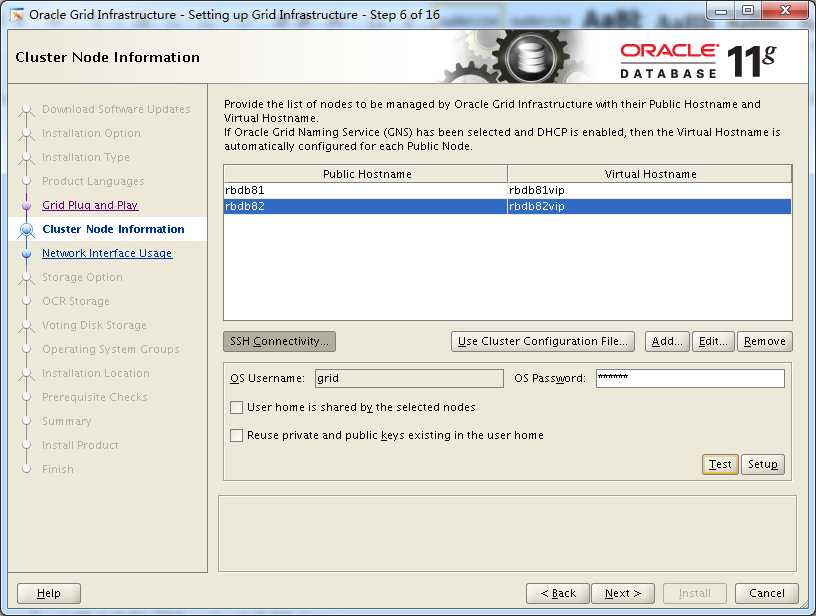
Task: Run SSH Setup
Action: (762, 464)
